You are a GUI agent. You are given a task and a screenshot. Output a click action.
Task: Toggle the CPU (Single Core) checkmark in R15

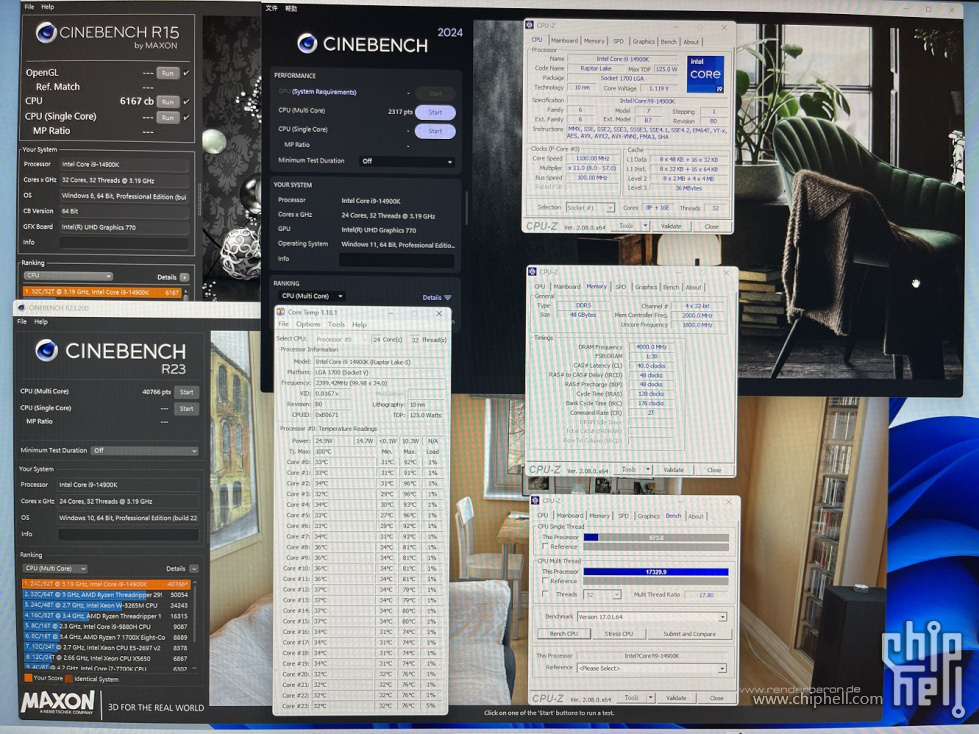[x=186, y=117]
